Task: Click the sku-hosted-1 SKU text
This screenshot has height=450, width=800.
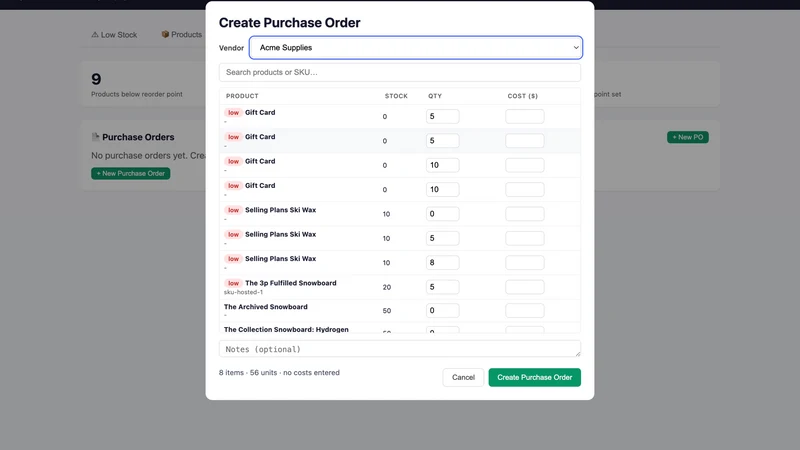Action: [243, 292]
